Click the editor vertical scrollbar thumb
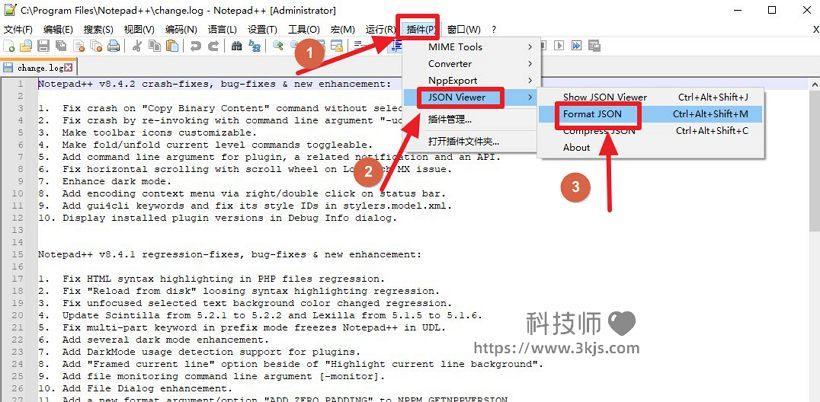 pos(814,160)
